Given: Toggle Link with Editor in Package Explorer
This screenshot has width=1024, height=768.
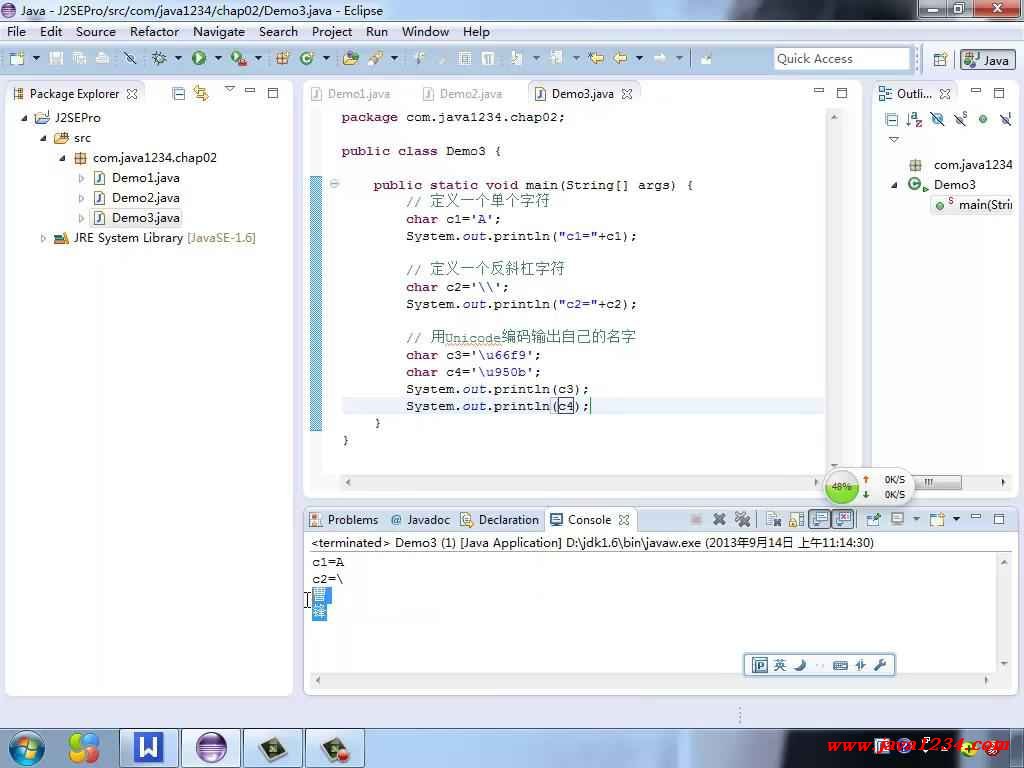Looking at the screenshot, I should click(x=200, y=94).
